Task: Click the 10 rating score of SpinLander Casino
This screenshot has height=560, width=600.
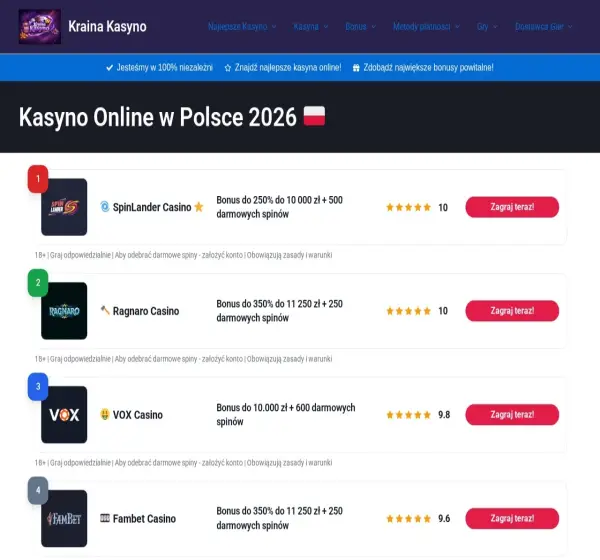Action: click(x=443, y=207)
